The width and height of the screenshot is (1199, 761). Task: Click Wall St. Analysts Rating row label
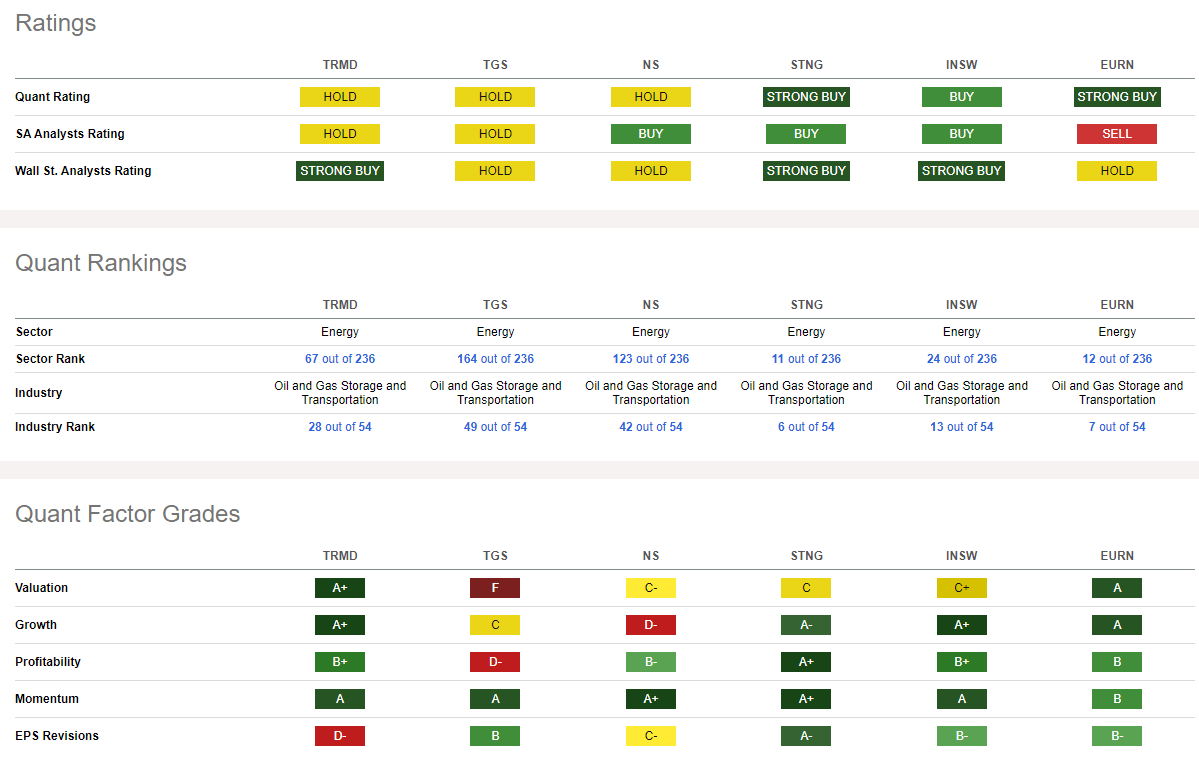click(83, 171)
